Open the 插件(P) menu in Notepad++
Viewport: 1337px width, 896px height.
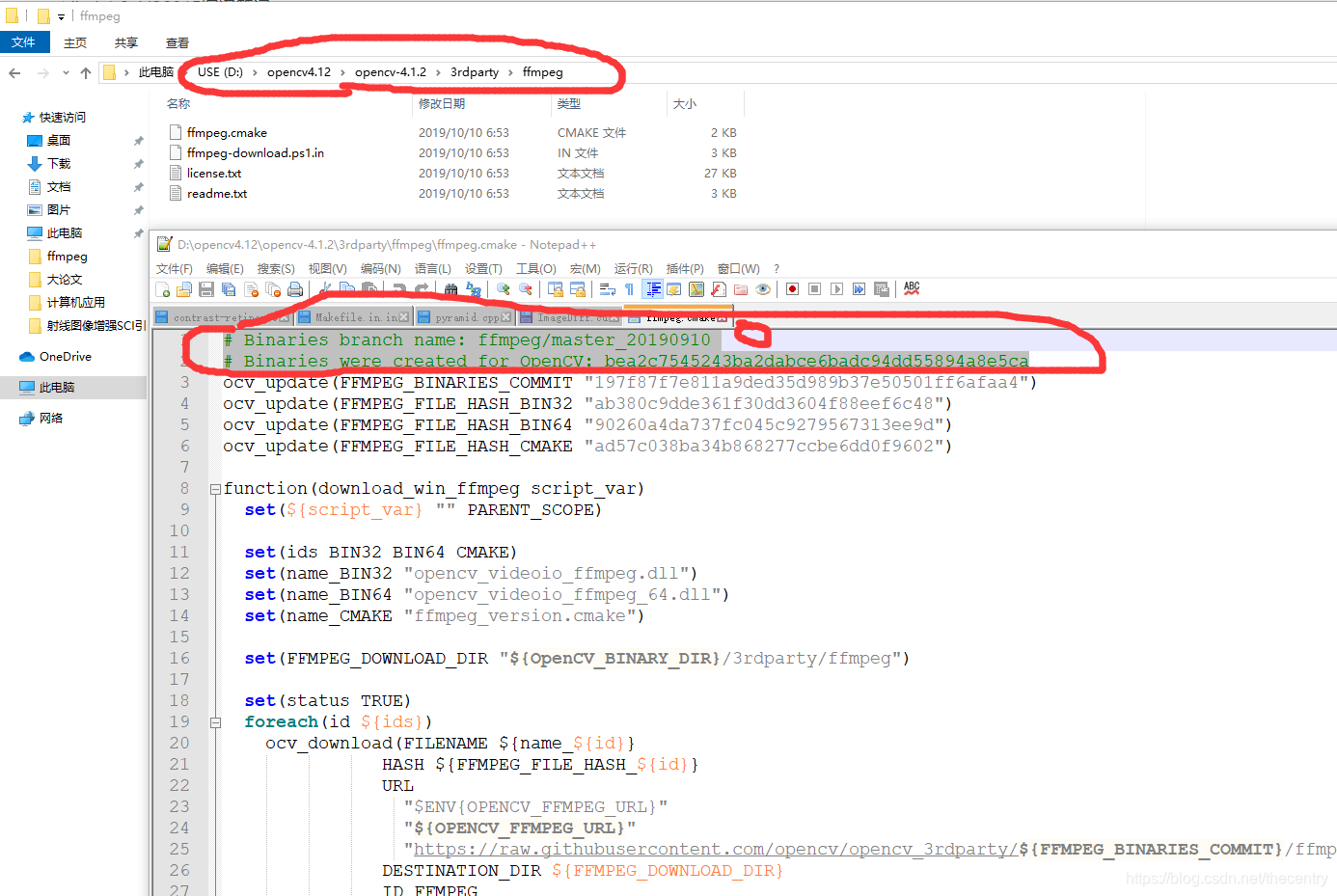pyautogui.click(x=685, y=269)
